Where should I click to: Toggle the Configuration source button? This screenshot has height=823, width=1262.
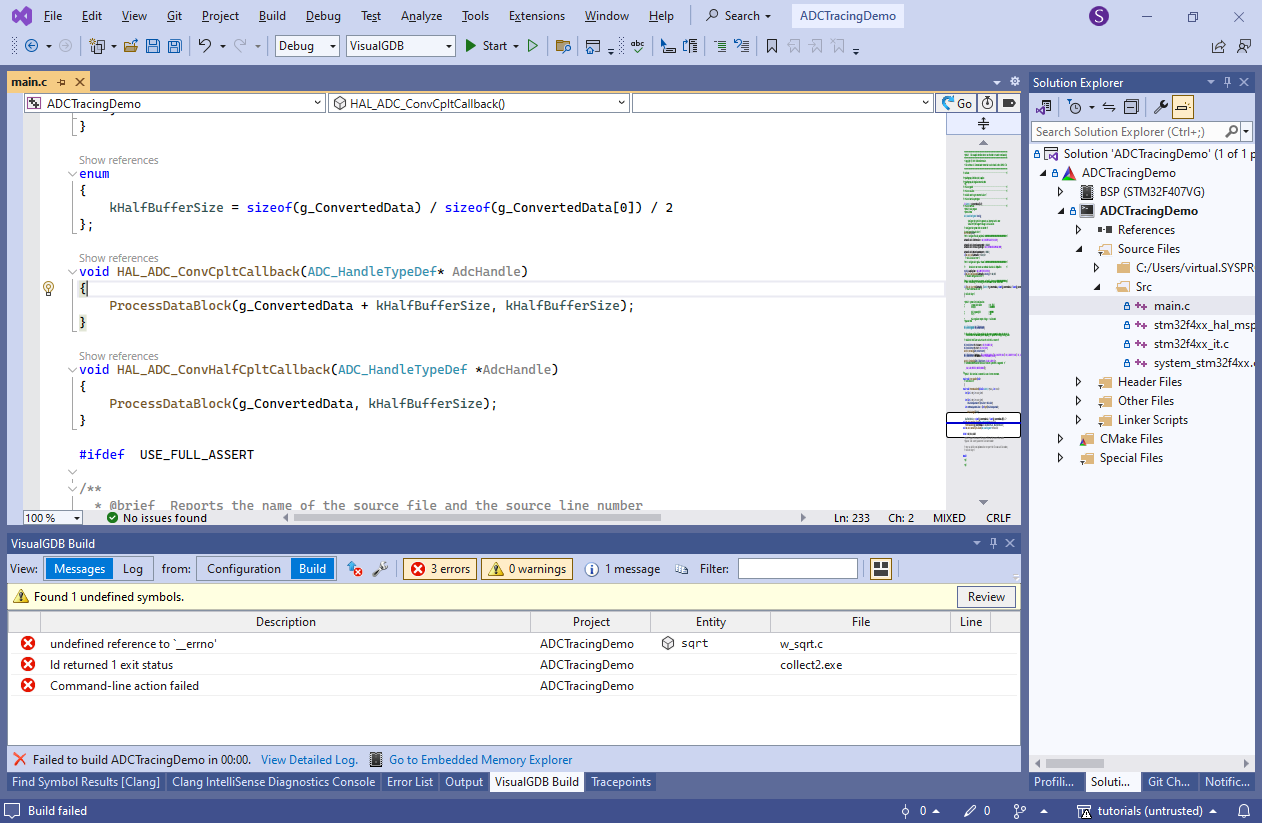pyautogui.click(x=244, y=569)
